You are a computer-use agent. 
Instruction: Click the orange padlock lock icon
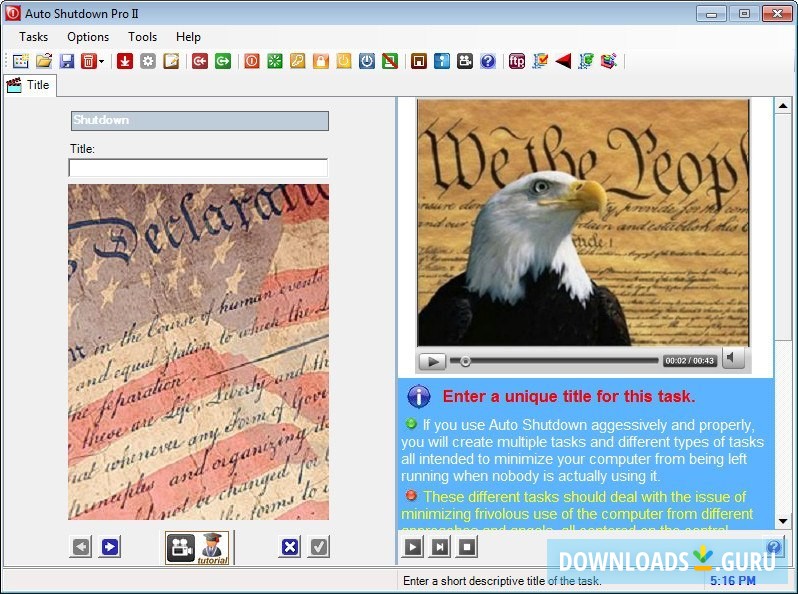(321, 62)
